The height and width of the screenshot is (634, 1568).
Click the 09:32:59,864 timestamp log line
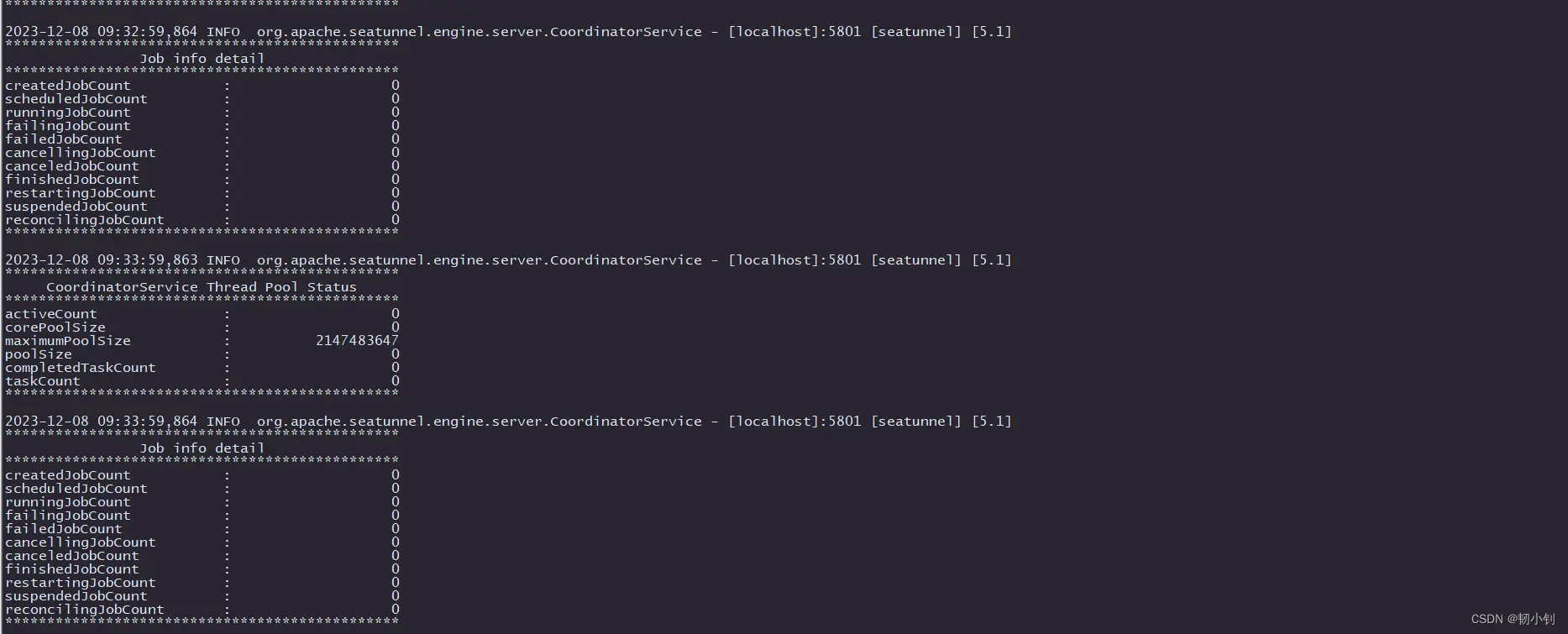508,32
